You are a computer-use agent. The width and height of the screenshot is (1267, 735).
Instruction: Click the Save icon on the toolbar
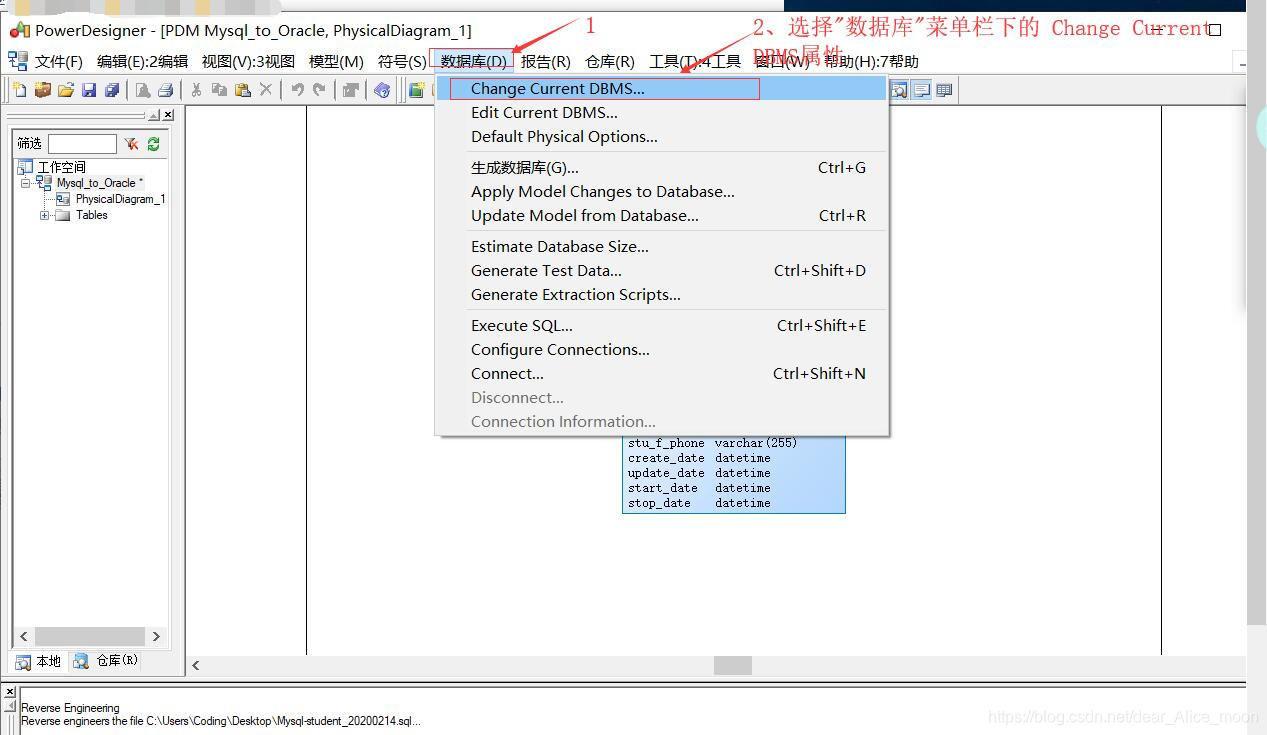point(91,89)
